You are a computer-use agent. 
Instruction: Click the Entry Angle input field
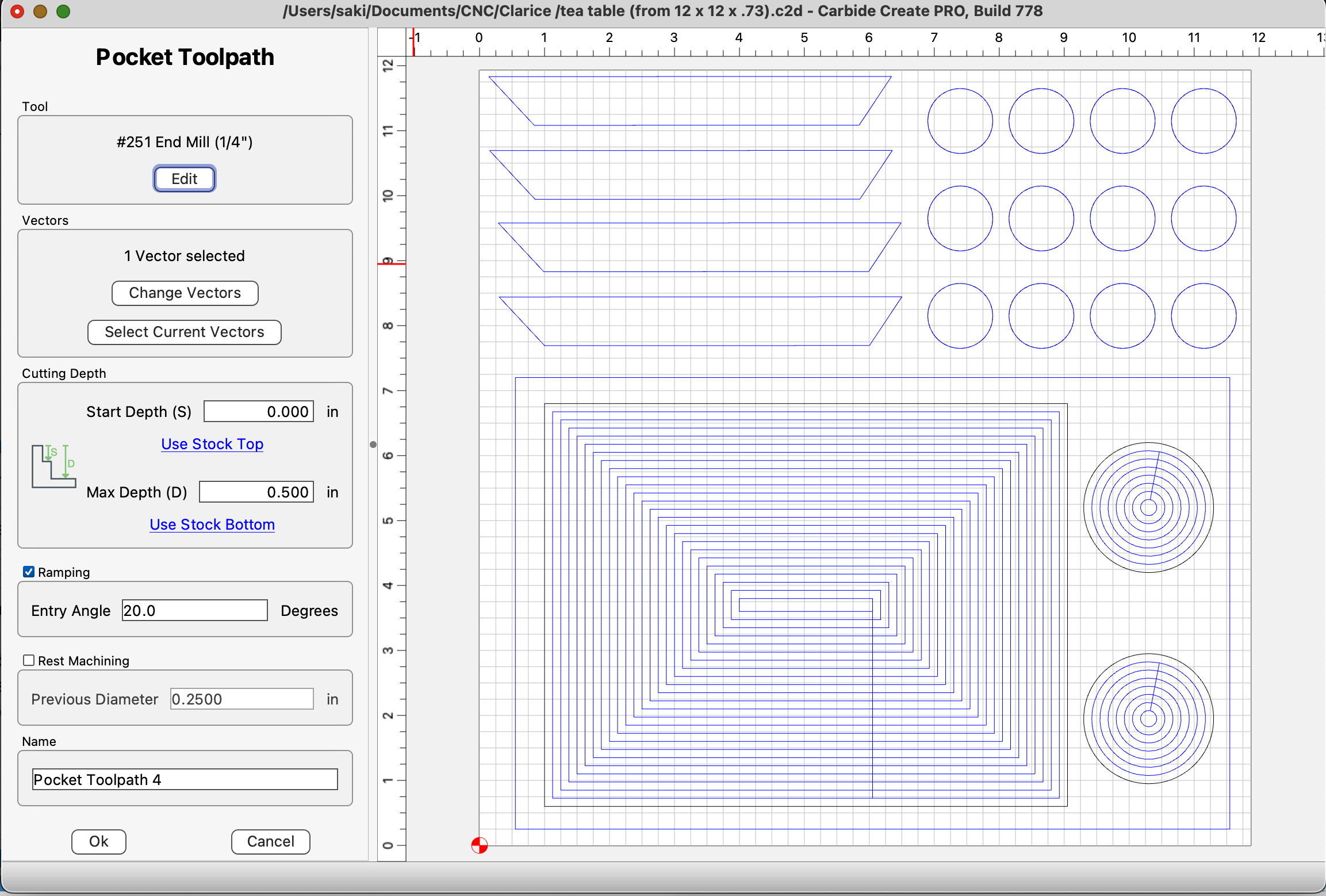pyautogui.click(x=194, y=610)
